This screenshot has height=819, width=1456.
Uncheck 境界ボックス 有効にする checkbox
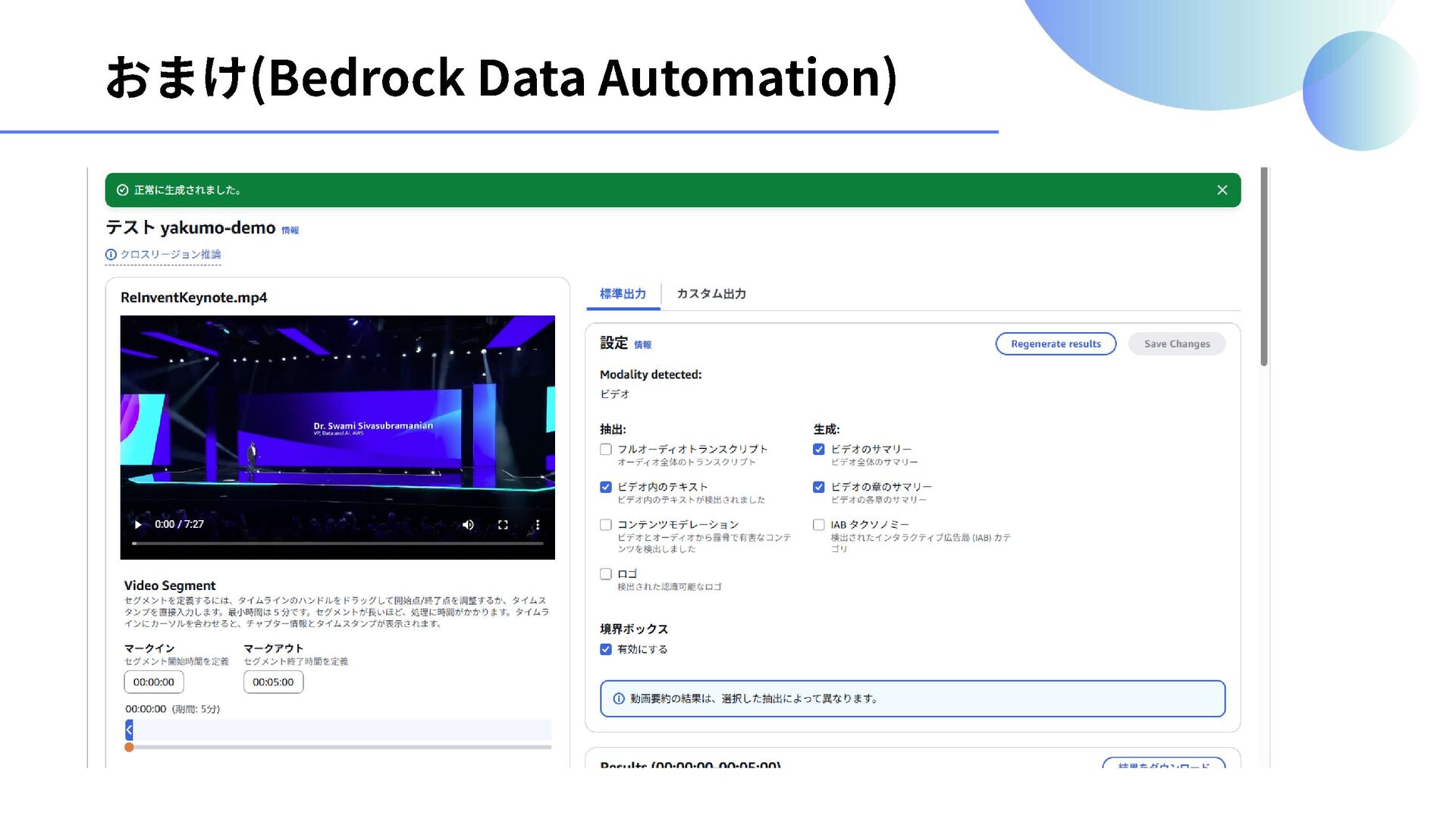coord(606,650)
